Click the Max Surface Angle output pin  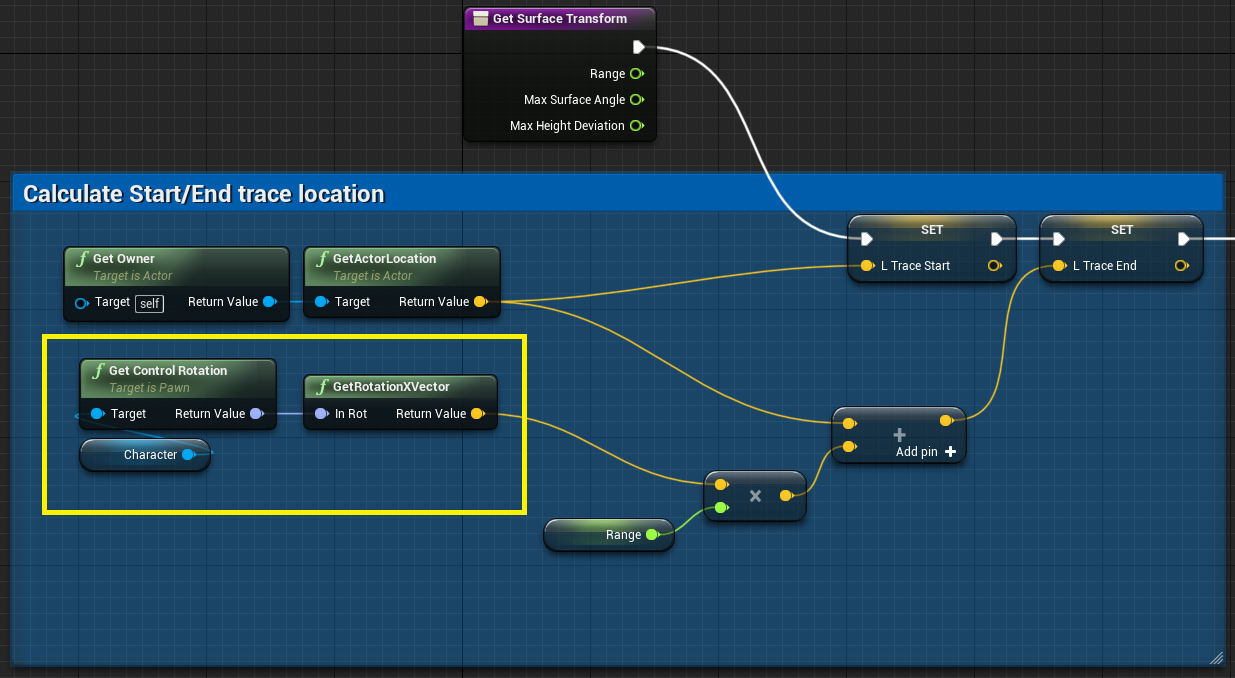coord(636,100)
